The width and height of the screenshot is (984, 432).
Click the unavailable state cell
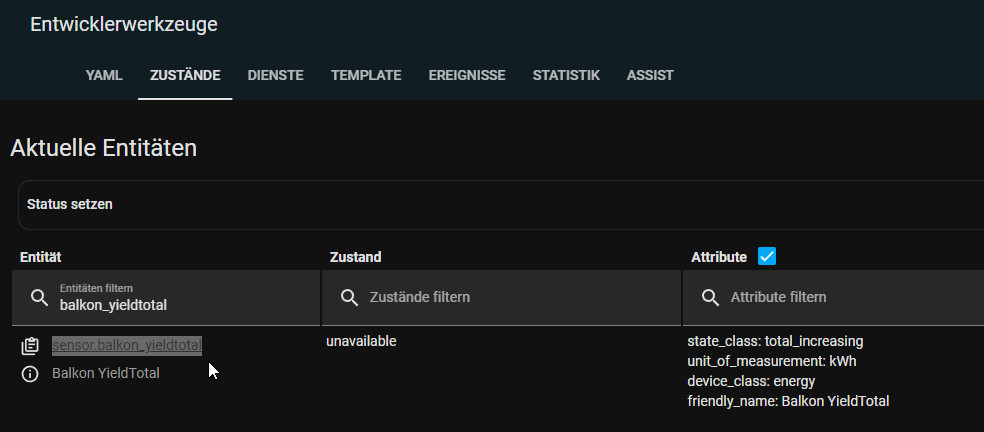(x=361, y=341)
